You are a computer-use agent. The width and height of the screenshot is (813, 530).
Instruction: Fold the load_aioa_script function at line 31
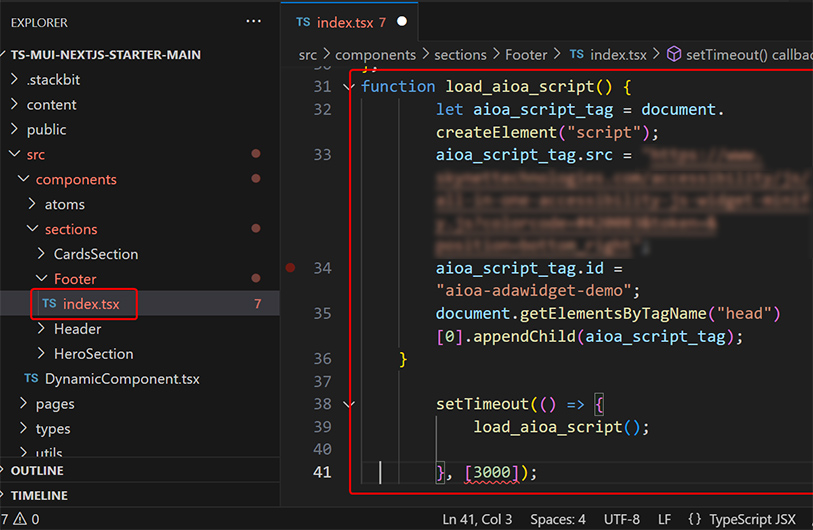click(348, 87)
